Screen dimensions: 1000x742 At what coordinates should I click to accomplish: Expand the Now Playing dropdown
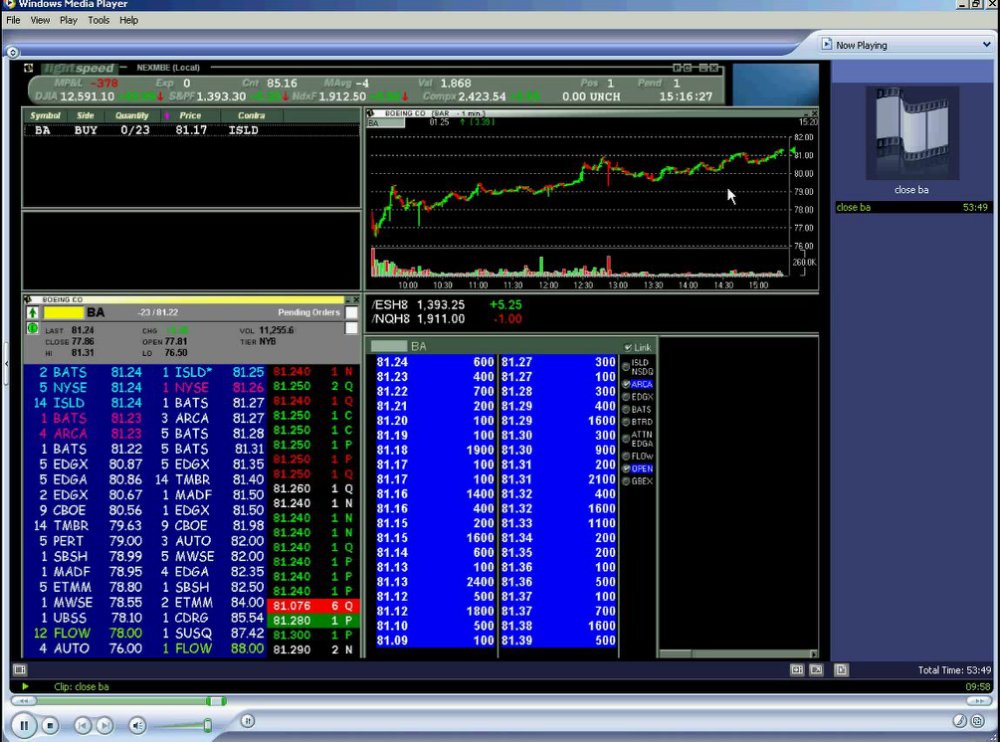pos(986,45)
